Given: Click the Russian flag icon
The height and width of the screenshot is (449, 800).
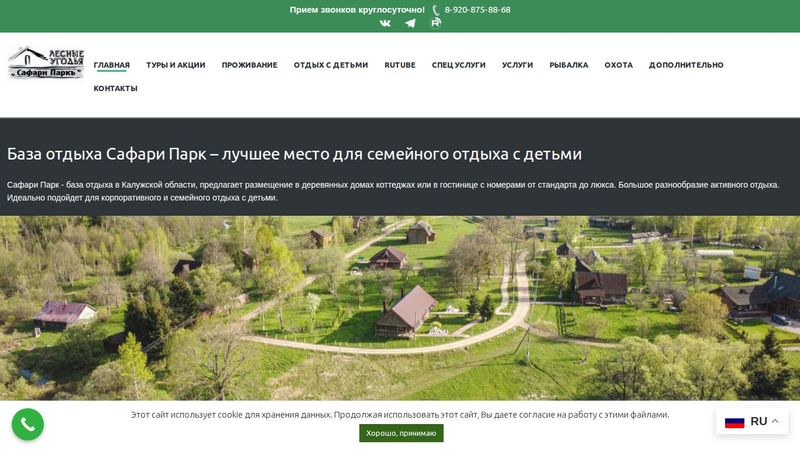Looking at the screenshot, I should [735, 421].
